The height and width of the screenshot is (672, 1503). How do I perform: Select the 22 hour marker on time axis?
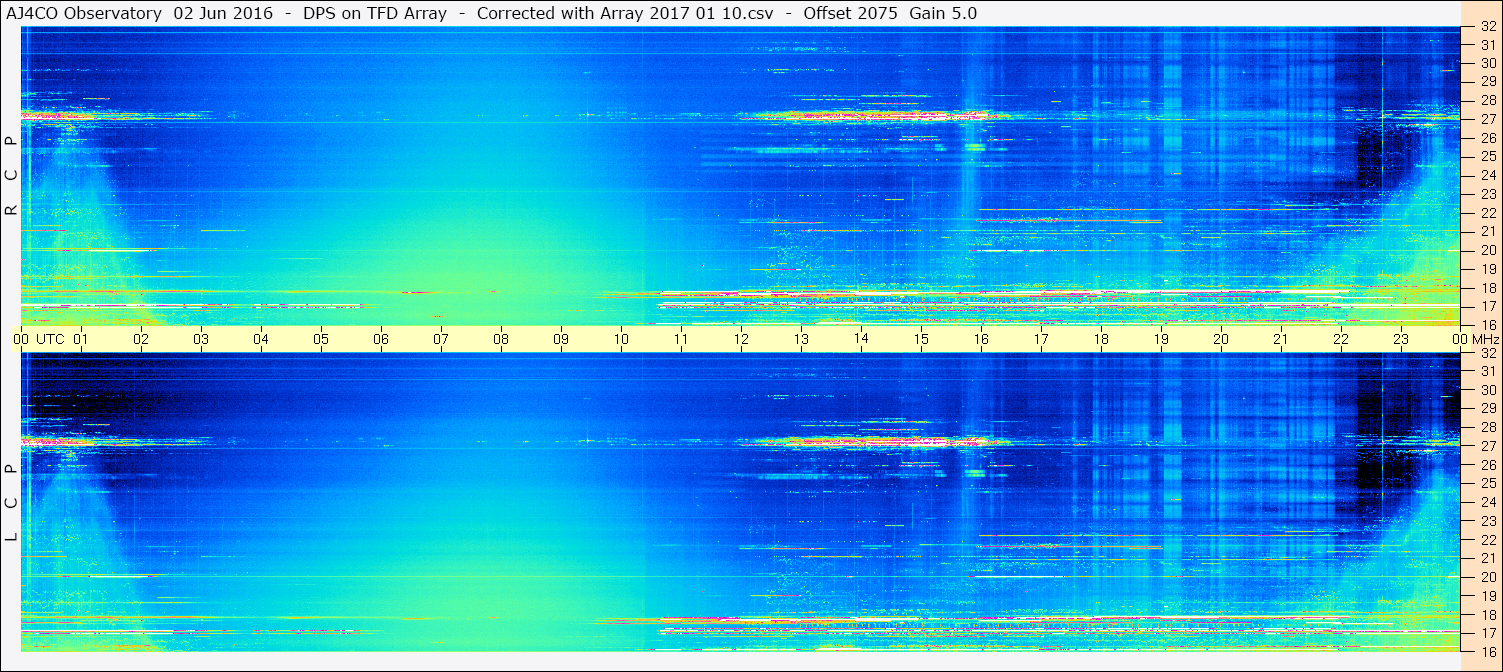[1341, 339]
